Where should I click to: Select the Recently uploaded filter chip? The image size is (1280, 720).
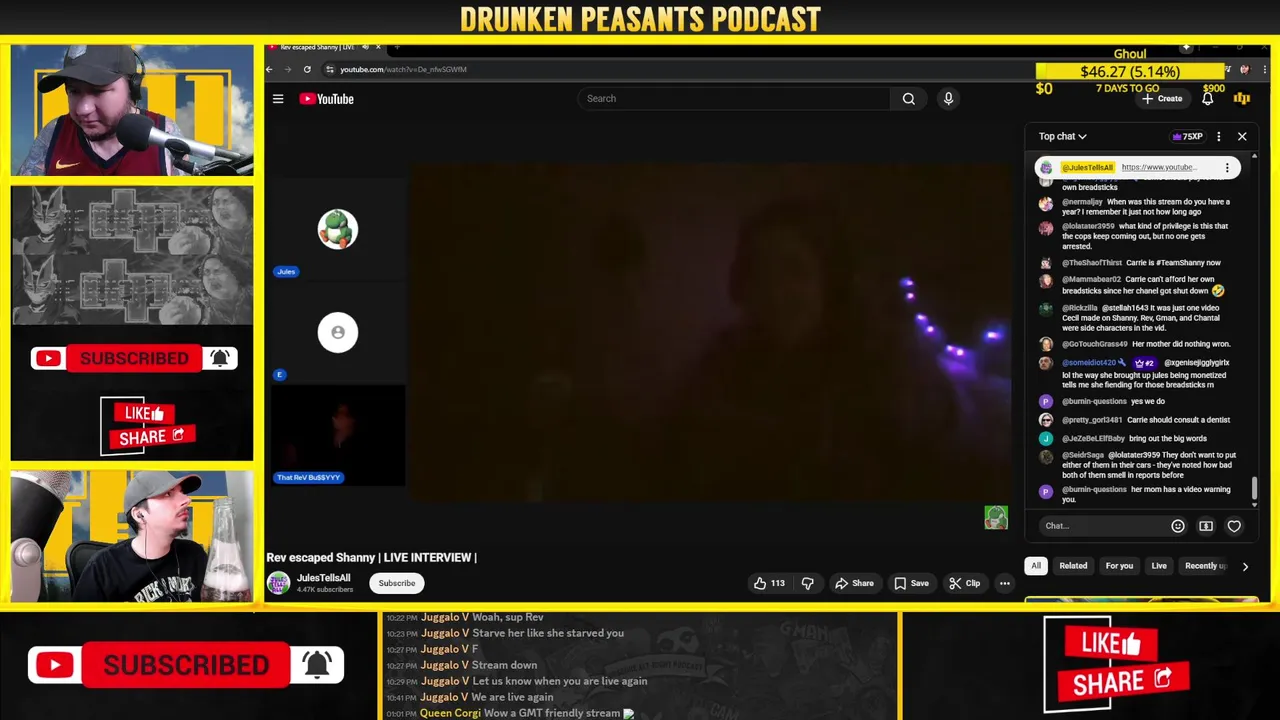(1204, 566)
